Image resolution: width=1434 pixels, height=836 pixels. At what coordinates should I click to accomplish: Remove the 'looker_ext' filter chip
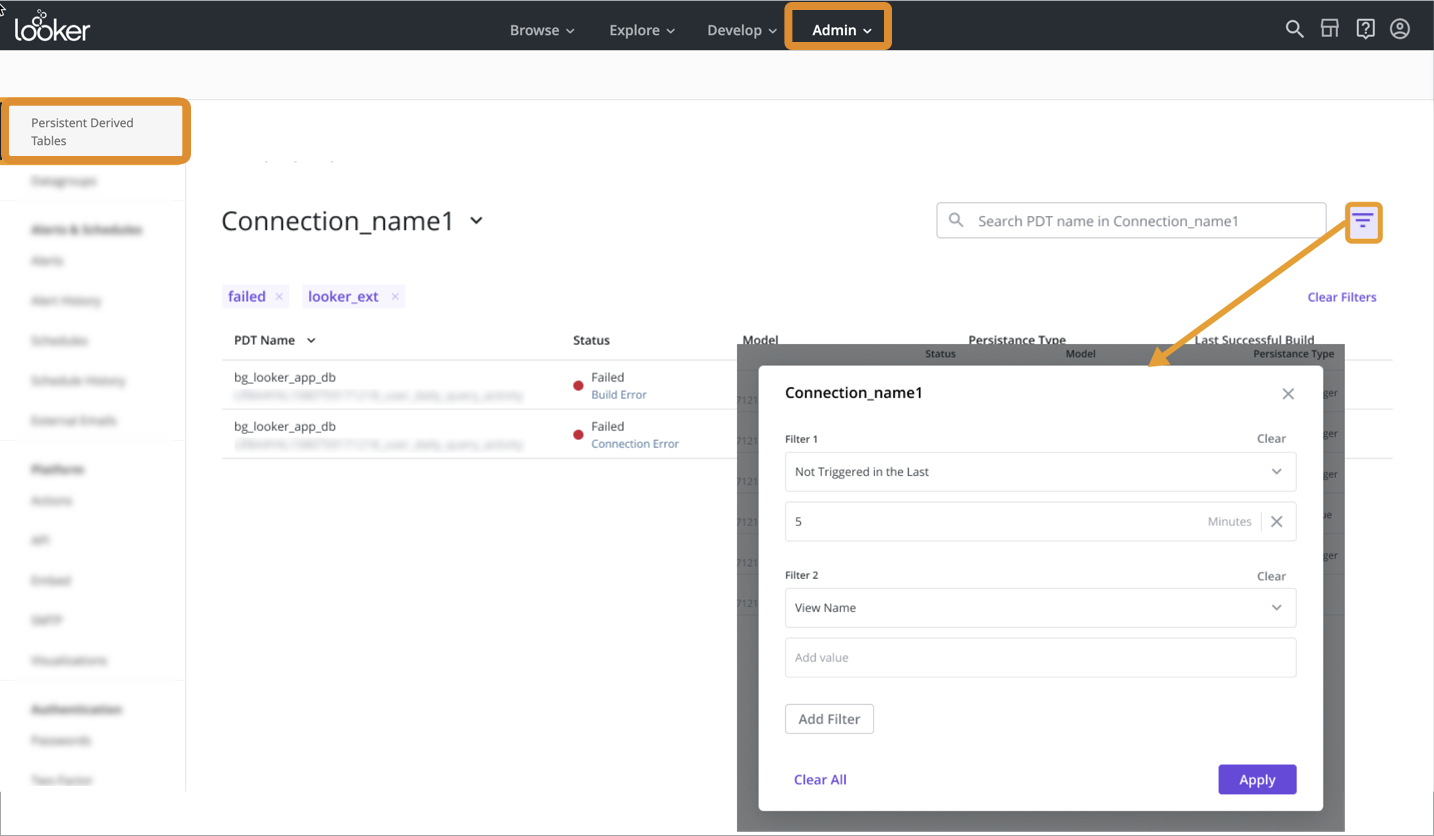(x=395, y=297)
